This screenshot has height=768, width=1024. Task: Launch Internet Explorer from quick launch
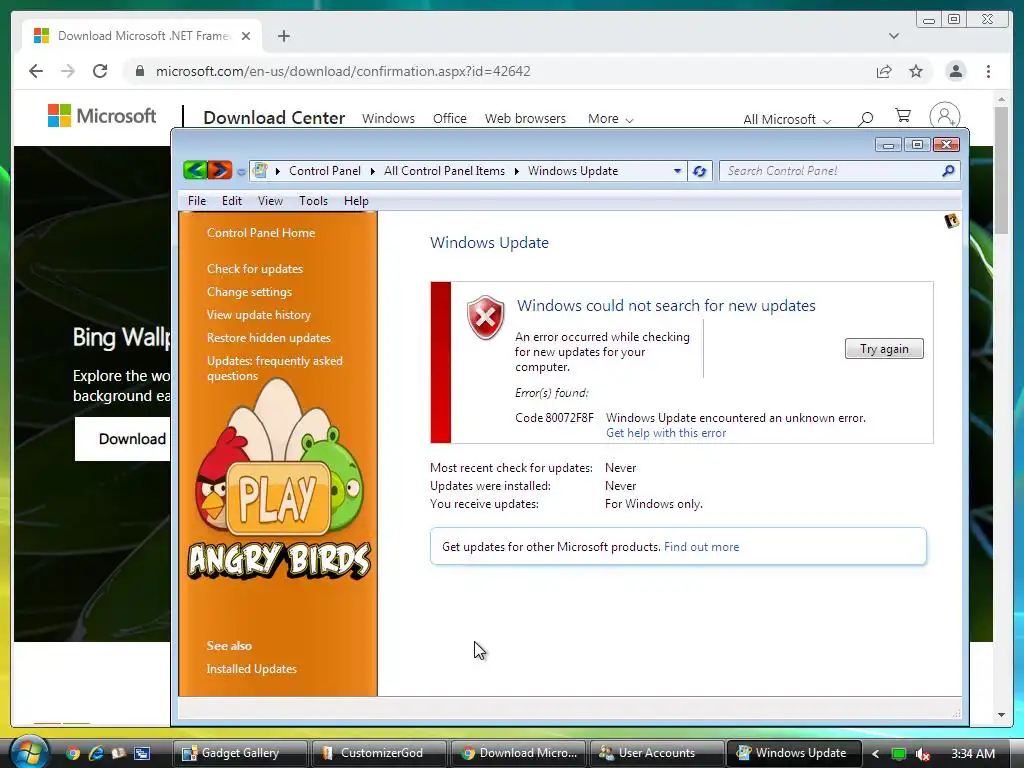click(x=96, y=753)
